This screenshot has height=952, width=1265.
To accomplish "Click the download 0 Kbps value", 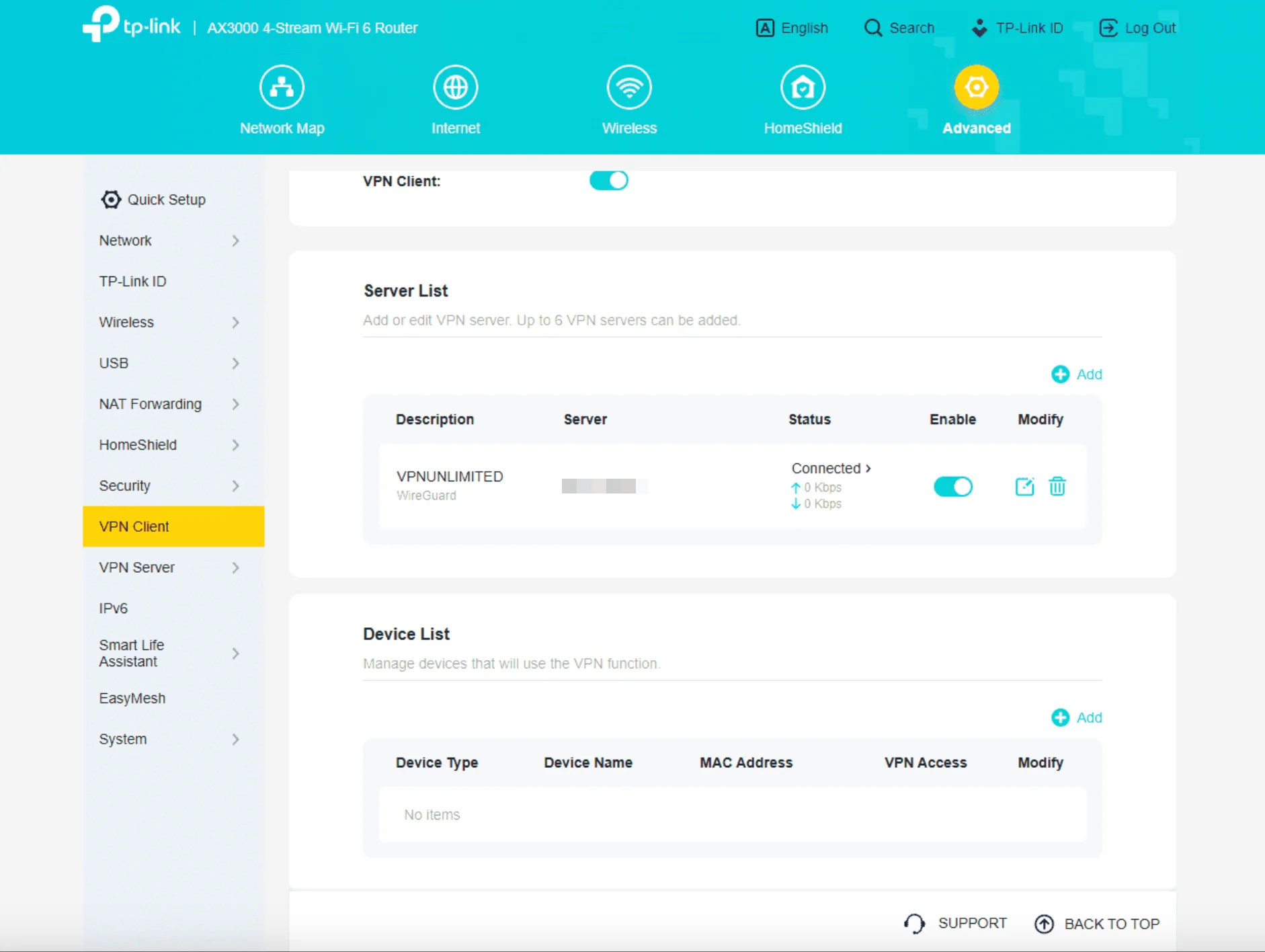I will pos(823,504).
